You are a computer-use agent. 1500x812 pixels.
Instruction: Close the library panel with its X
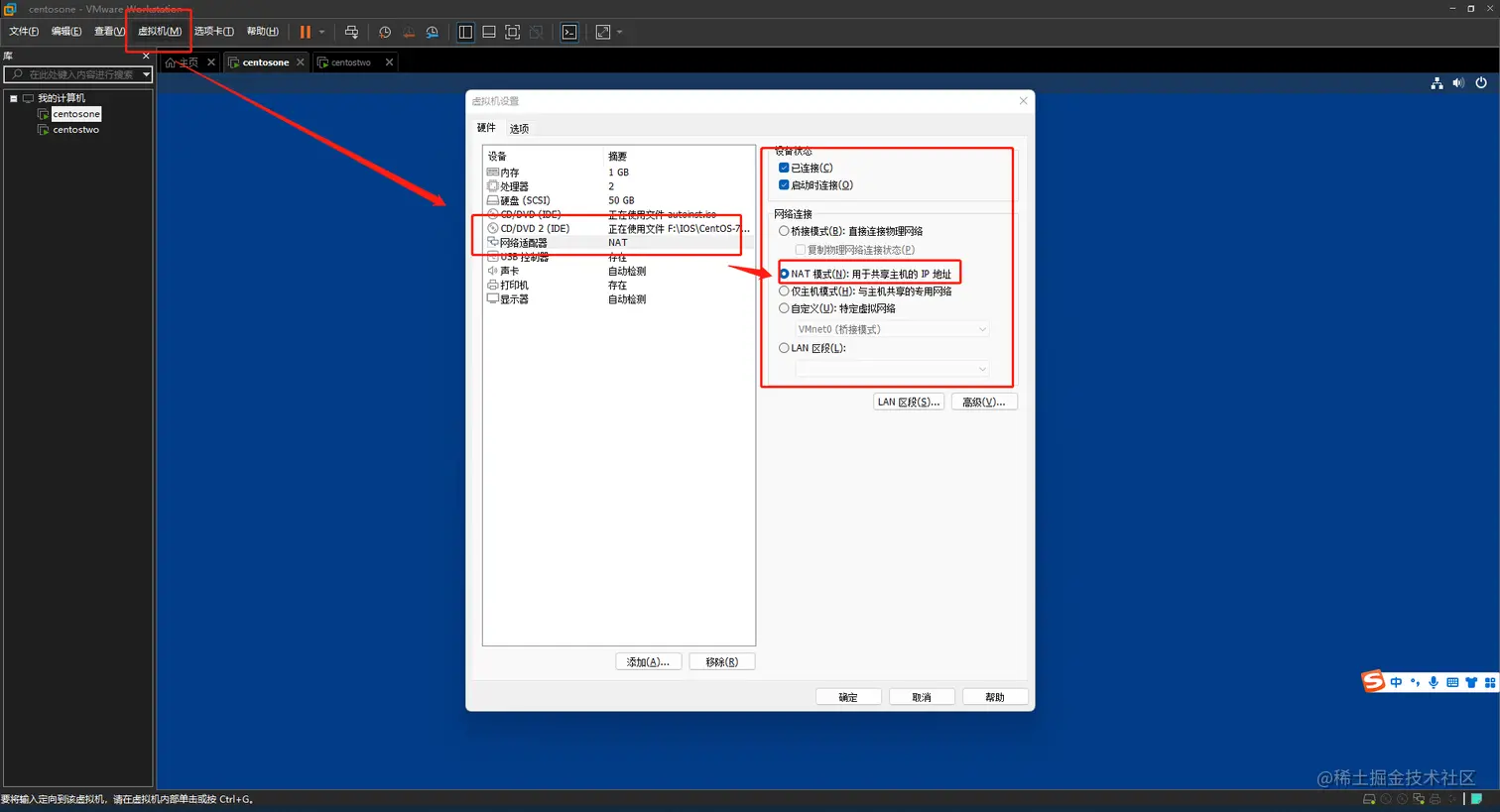click(x=146, y=56)
